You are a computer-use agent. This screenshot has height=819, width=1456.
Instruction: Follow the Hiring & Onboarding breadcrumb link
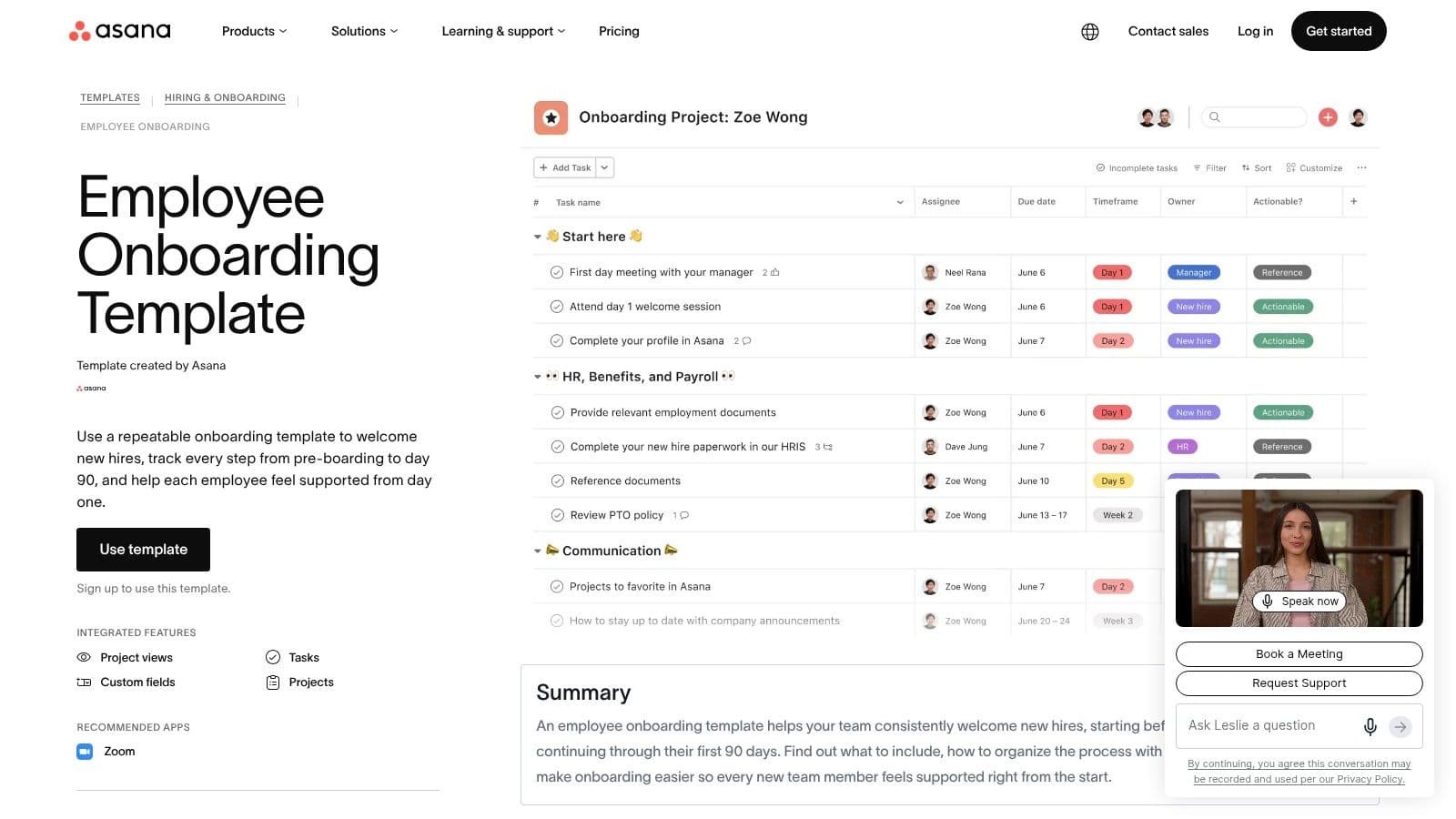tap(225, 97)
